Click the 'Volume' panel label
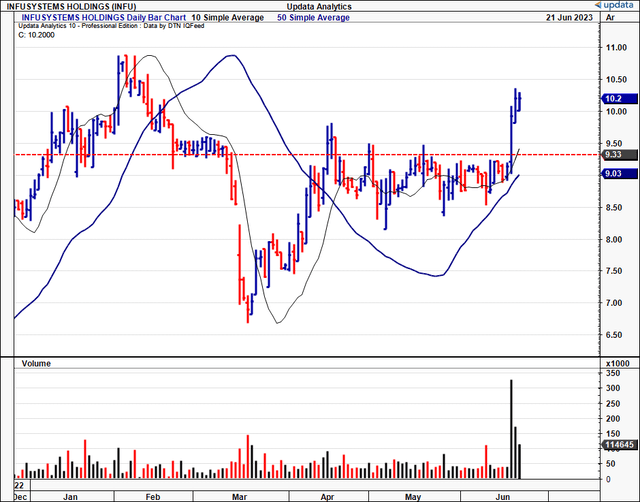This screenshot has height=502, width=640. [x=36, y=363]
